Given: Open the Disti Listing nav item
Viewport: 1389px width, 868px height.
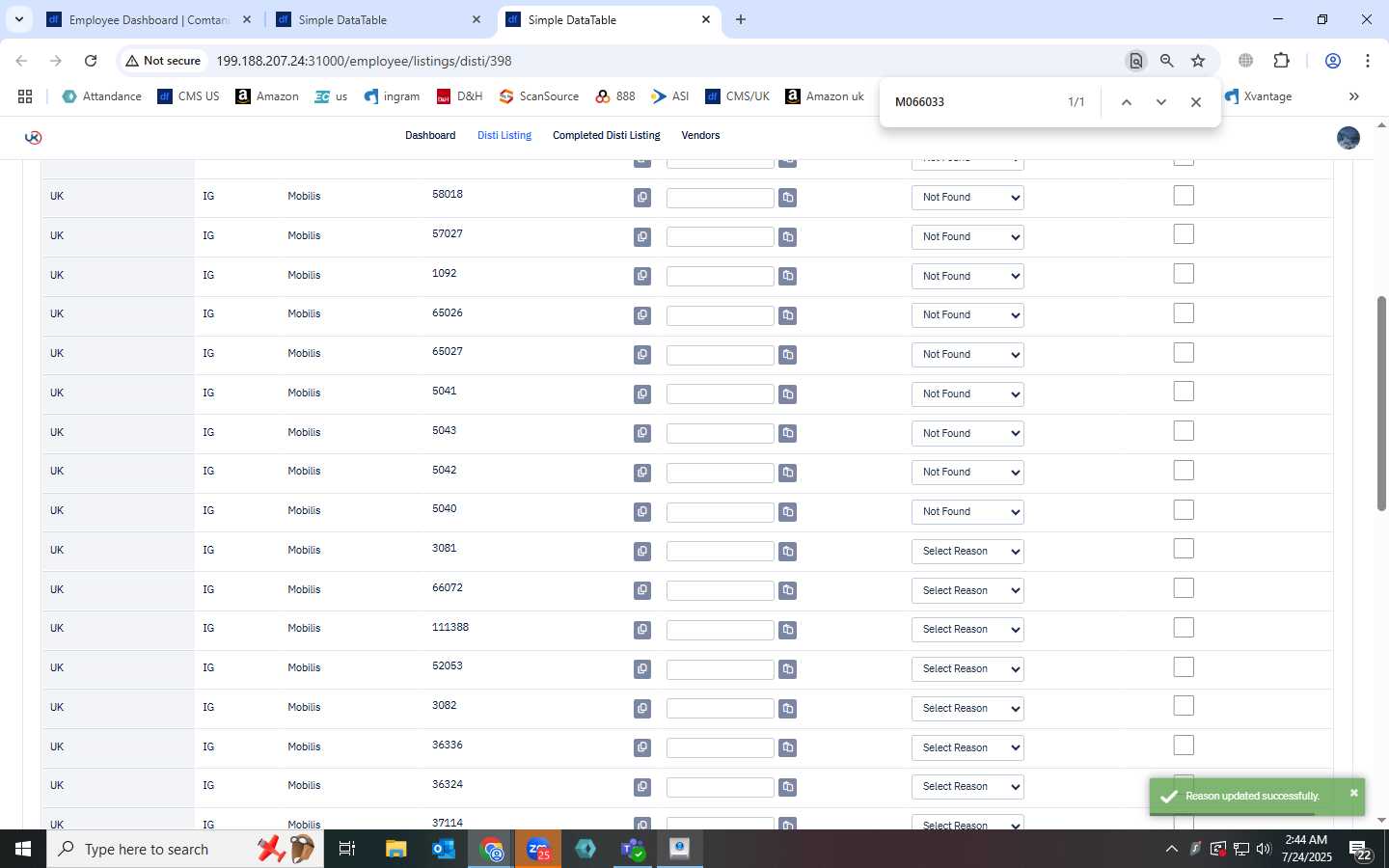Looking at the screenshot, I should [x=504, y=136].
